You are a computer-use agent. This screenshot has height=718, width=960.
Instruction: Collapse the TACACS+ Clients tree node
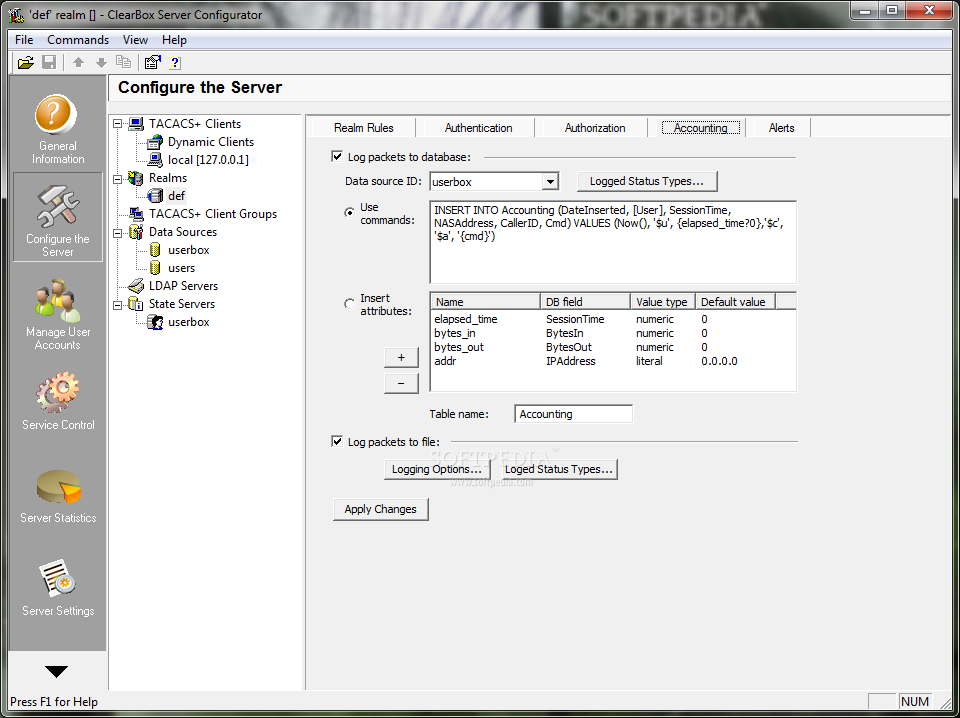point(118,124)
